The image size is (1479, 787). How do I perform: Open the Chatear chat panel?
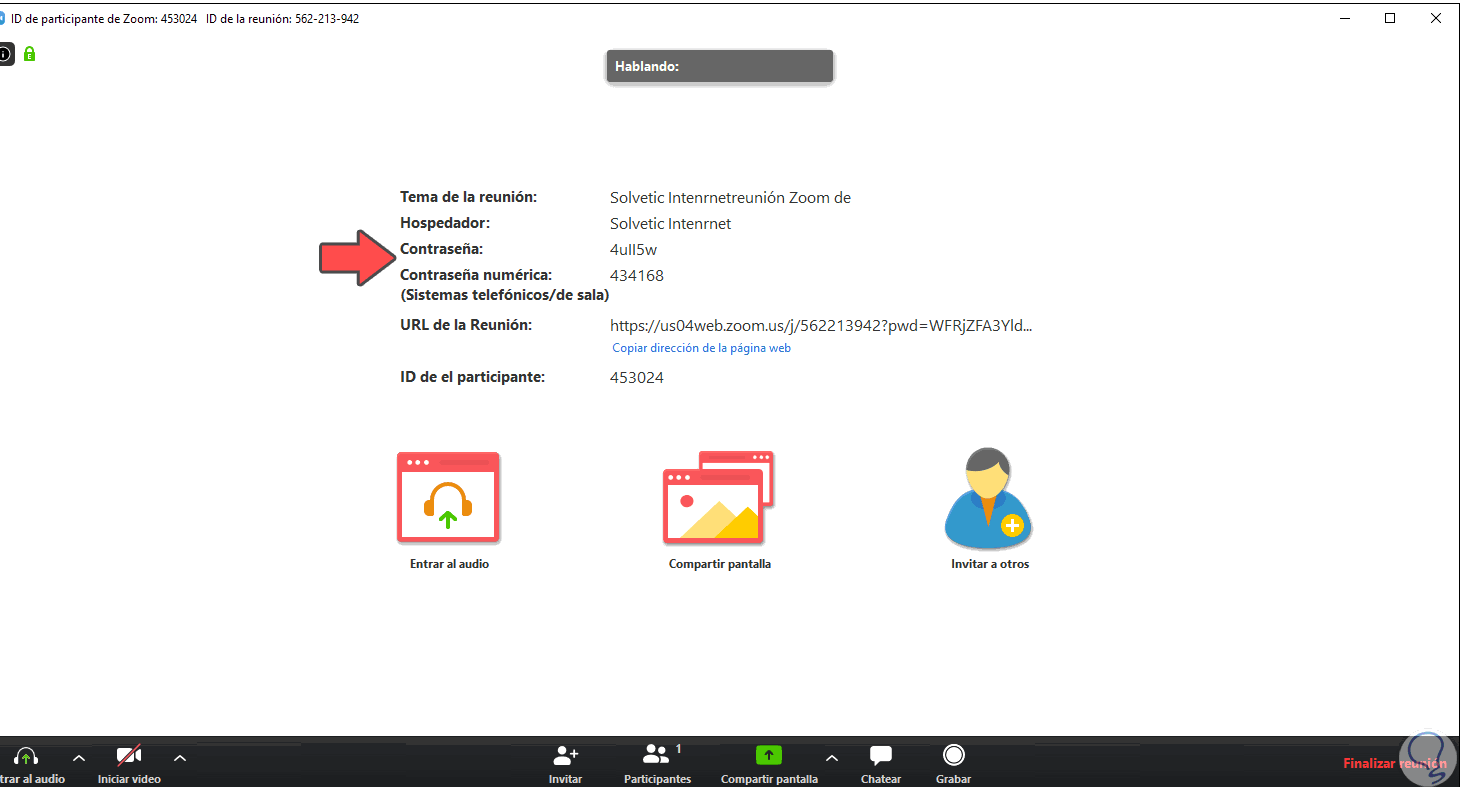(x=881, y=765)
